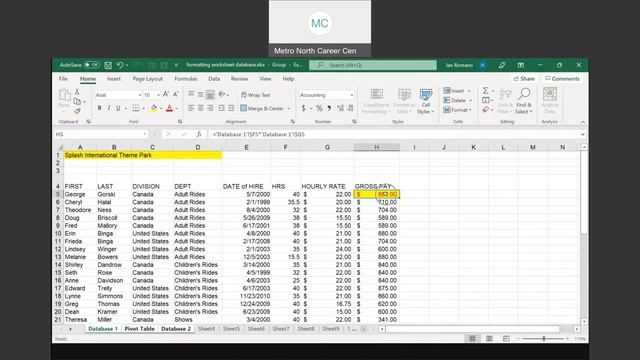The height and width of the screenshot is (360, 640).
Task: Open the Page Layout ribbon tab
Action: [148, 79]
